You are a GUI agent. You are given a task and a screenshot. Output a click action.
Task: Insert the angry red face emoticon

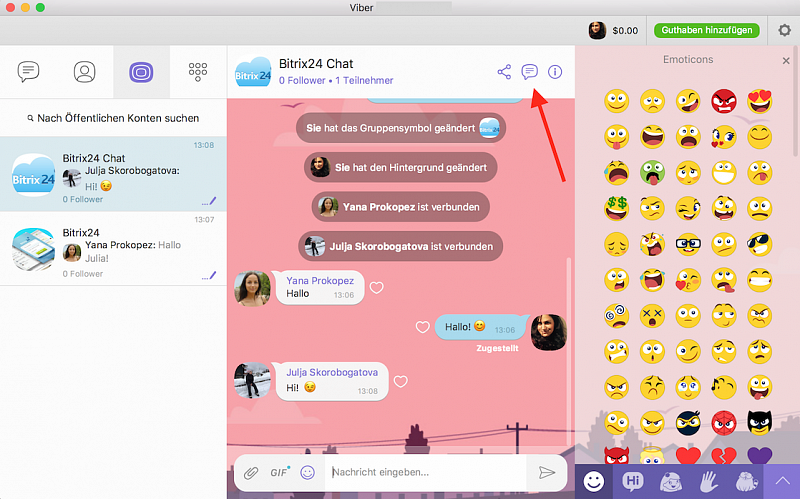[724, 101]
